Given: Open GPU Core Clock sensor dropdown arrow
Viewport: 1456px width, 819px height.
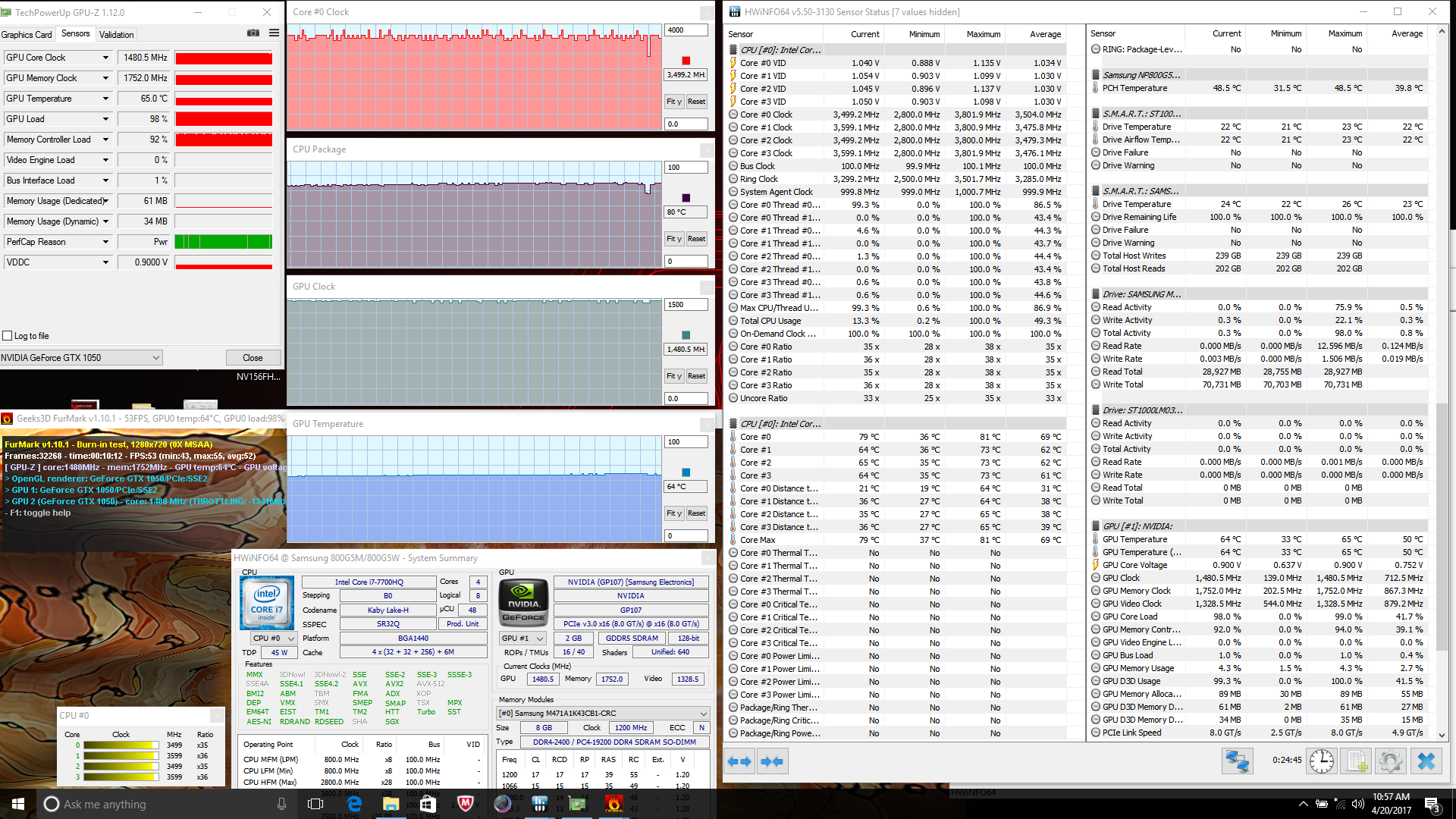Looking at the screenshot, I should pos(105,58).
